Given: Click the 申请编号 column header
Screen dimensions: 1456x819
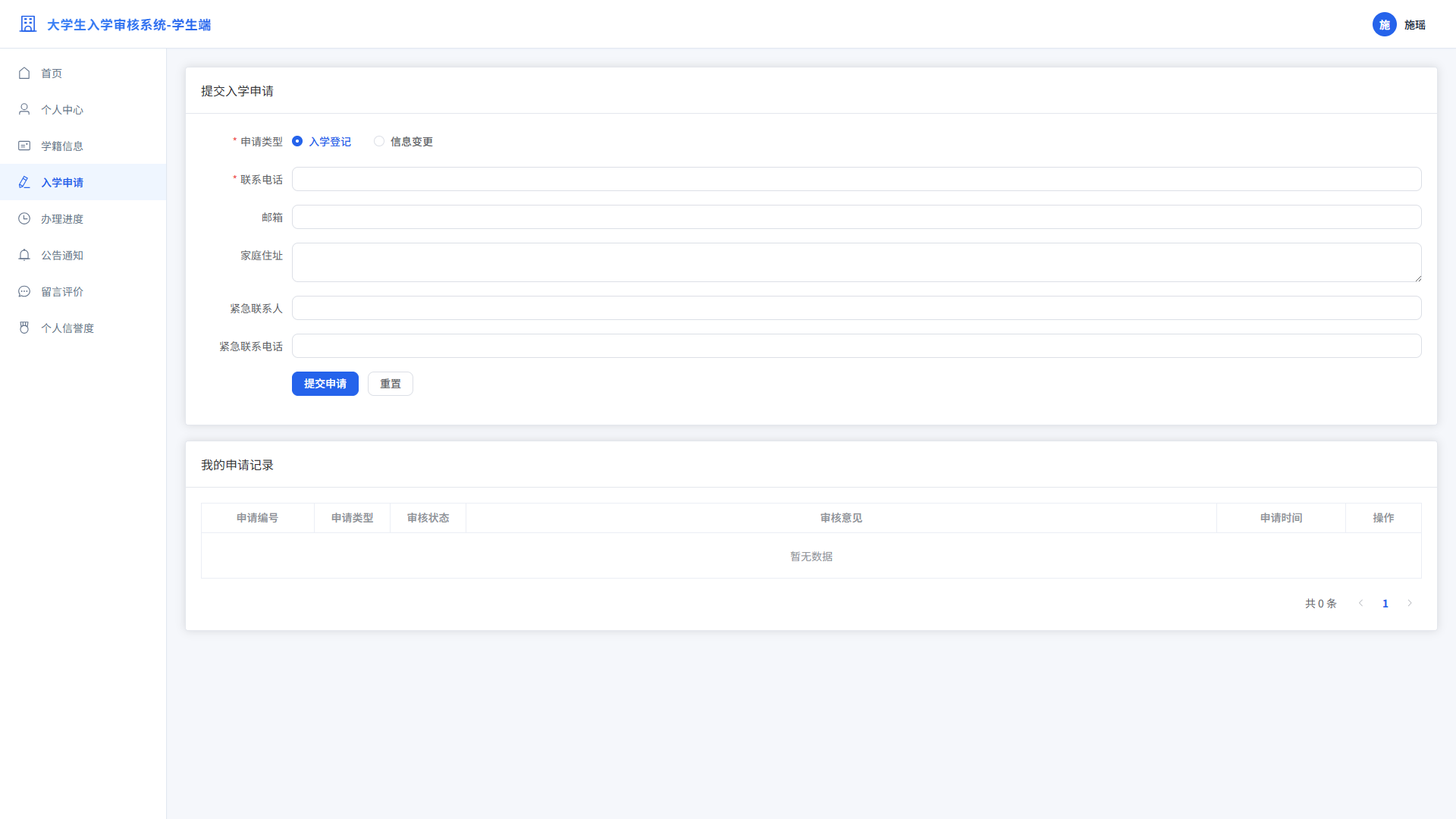Looking at the screenshot, I should [x=258, y=518].
